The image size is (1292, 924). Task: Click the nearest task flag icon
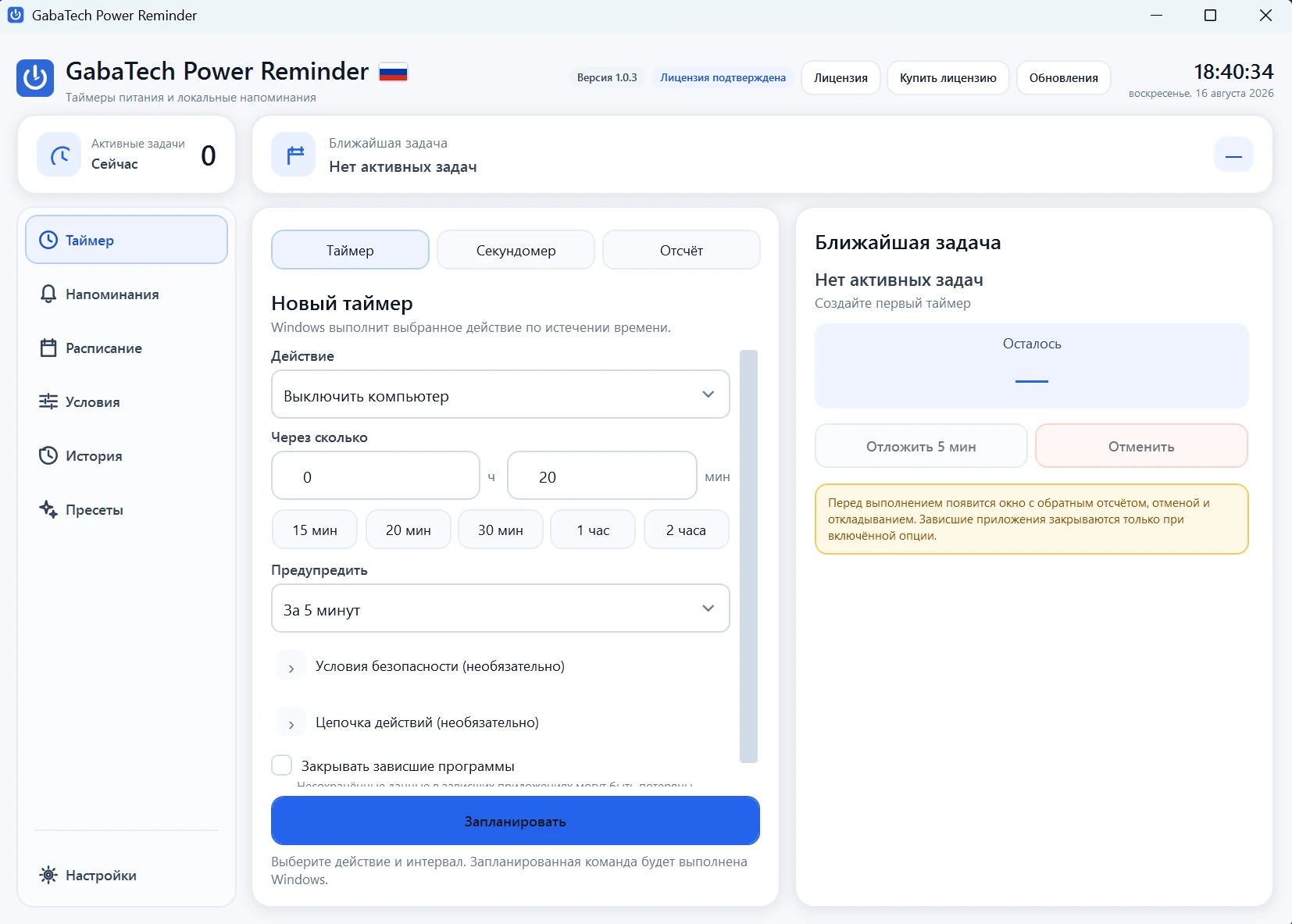(294, 155)
